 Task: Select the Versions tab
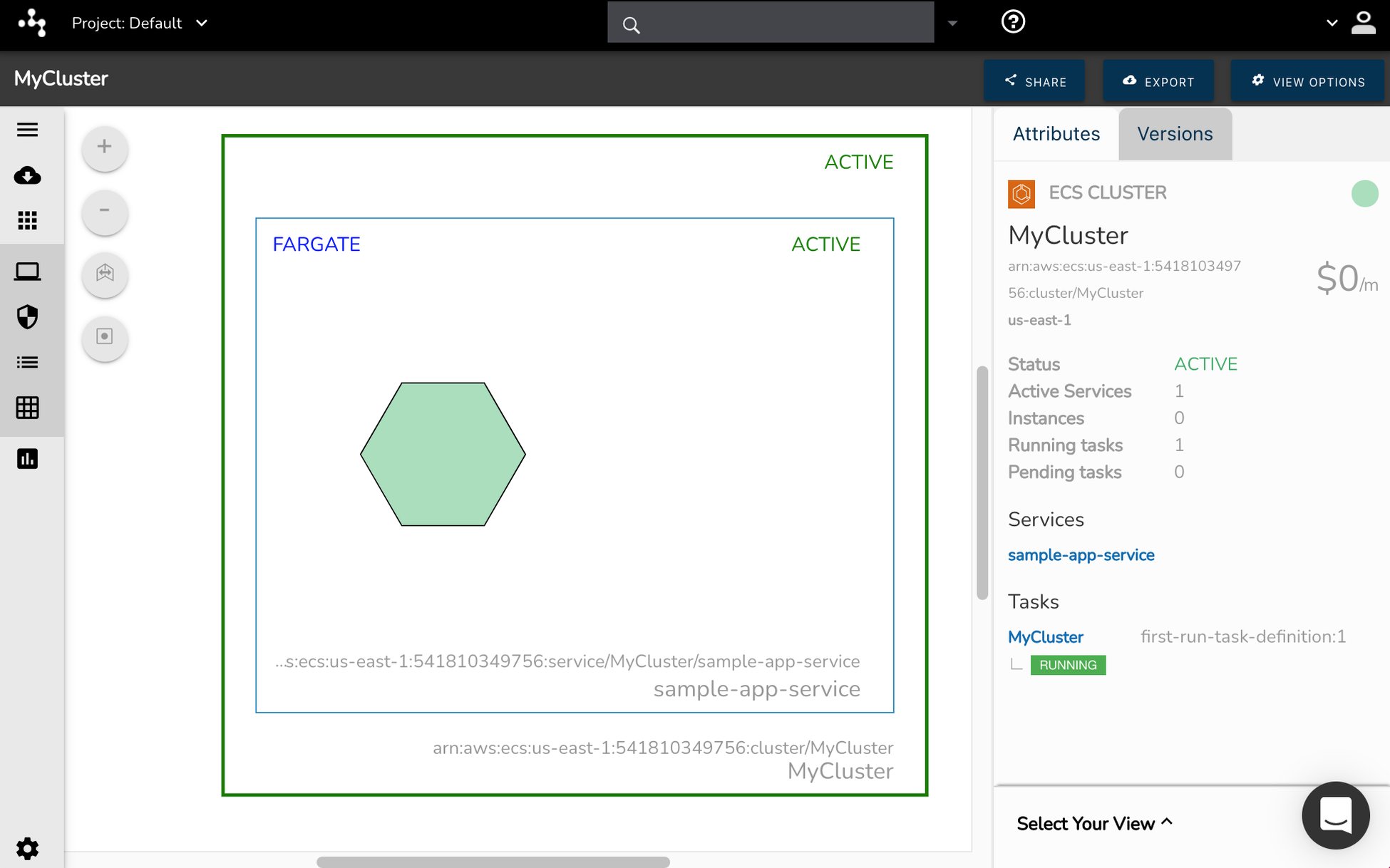(1175, 133)
